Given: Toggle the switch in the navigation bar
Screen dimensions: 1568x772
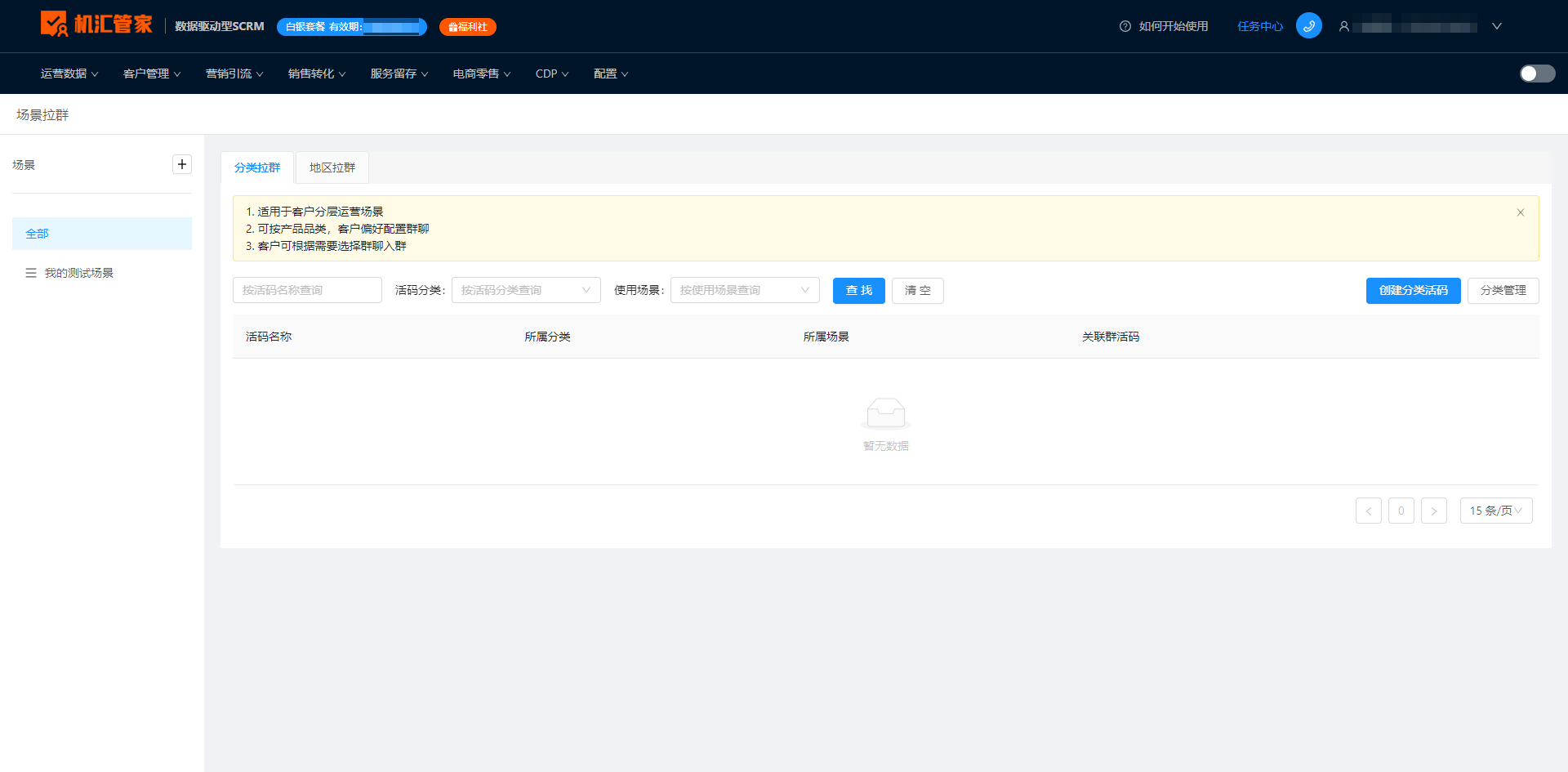Looking at the screenshot, I should click(x=1537, y=74).
